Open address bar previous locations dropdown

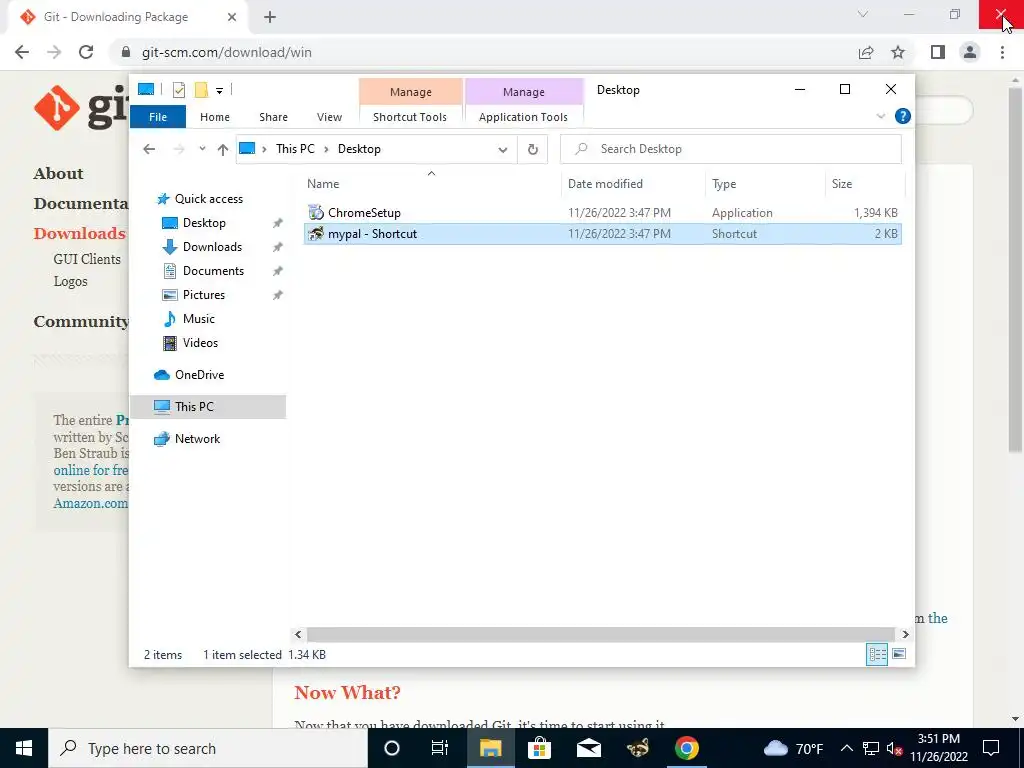click(503, 150)
